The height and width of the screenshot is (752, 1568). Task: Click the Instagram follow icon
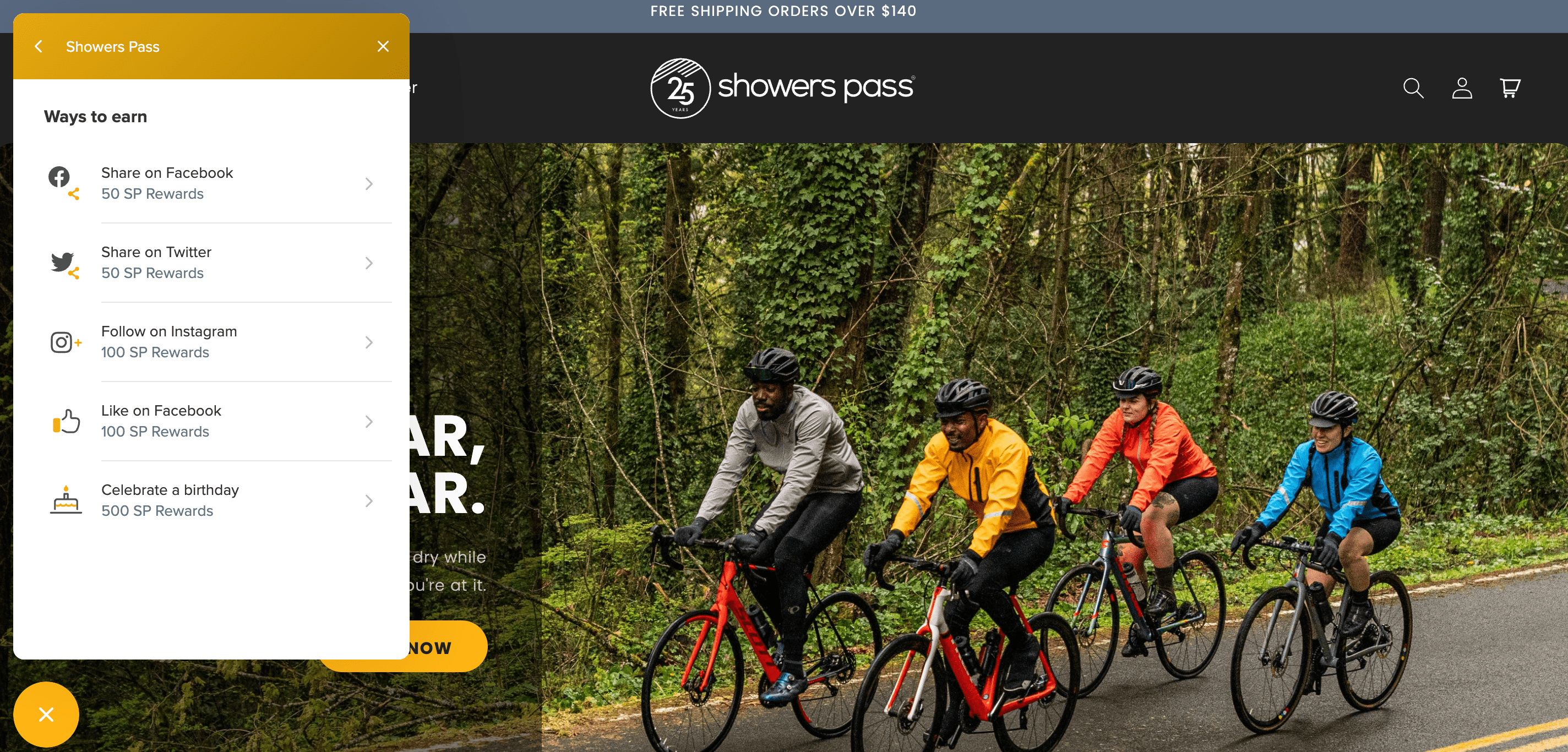[63, 341]
